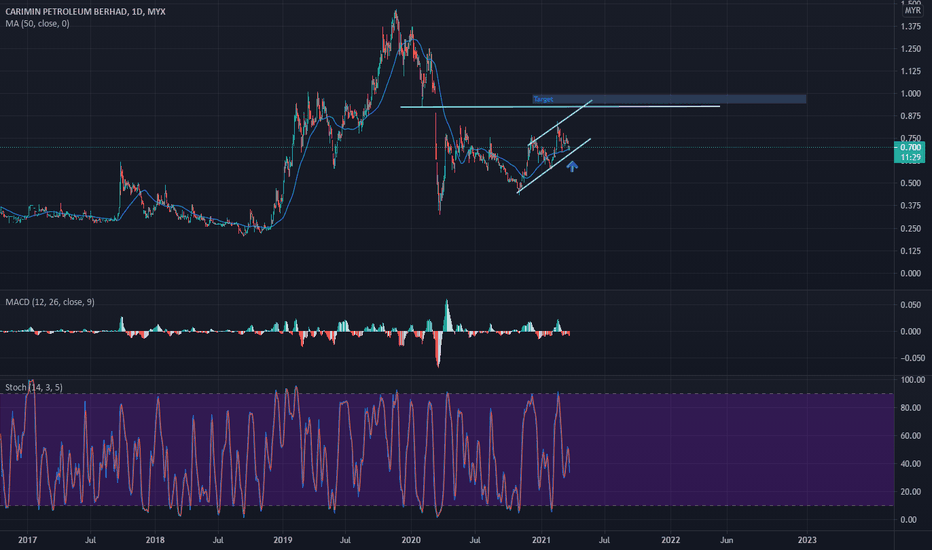The image size is (932, 550).
Task: Click 1.000 on the price axis
Action: (x=911, y=93)
